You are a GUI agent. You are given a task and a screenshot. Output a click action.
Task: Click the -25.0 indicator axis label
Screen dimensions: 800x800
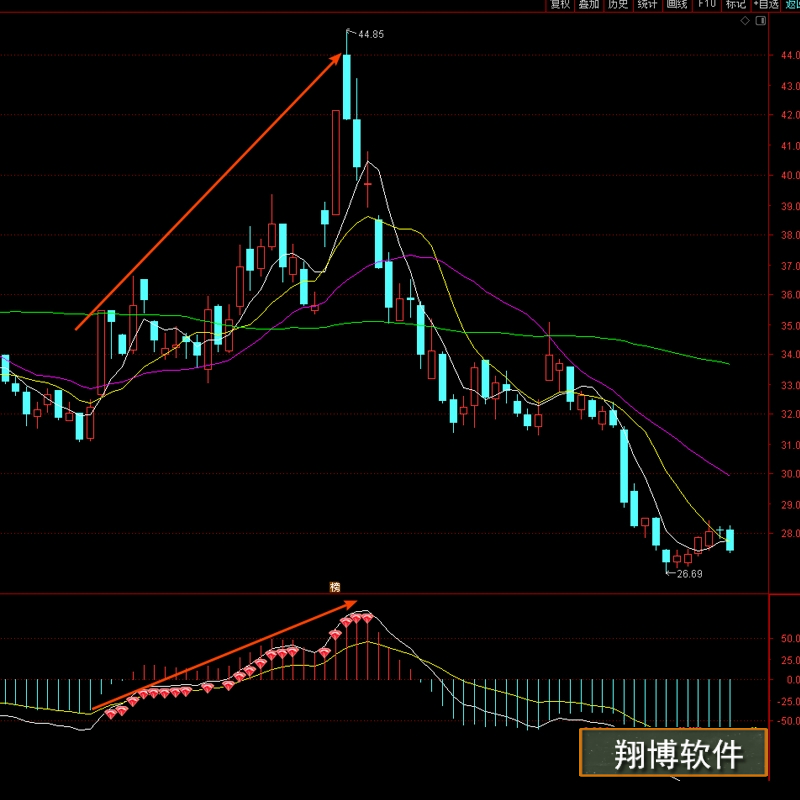pos(789,702)
